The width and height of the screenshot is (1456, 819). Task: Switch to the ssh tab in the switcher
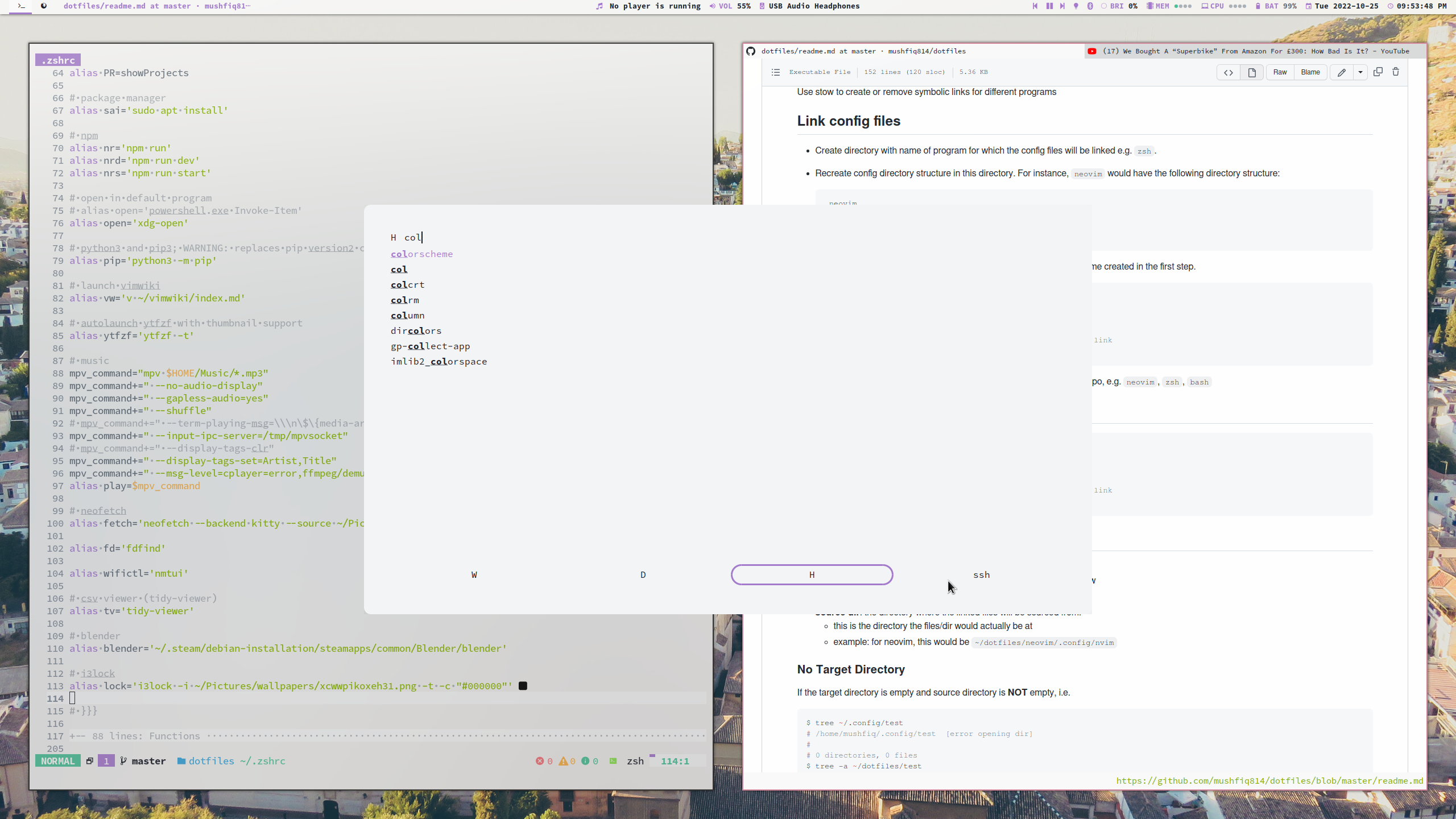coord(981,574)
